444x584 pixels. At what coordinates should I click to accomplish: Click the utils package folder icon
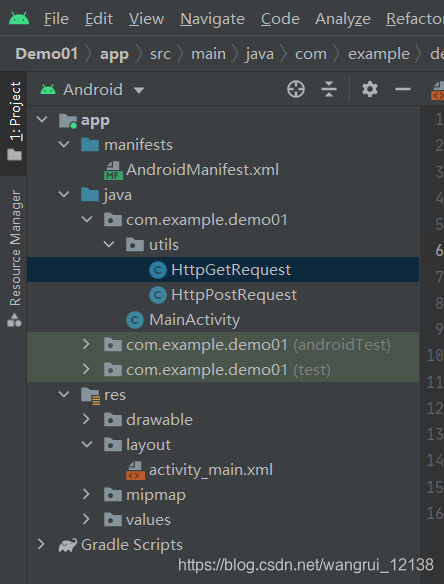pos(135,245)
